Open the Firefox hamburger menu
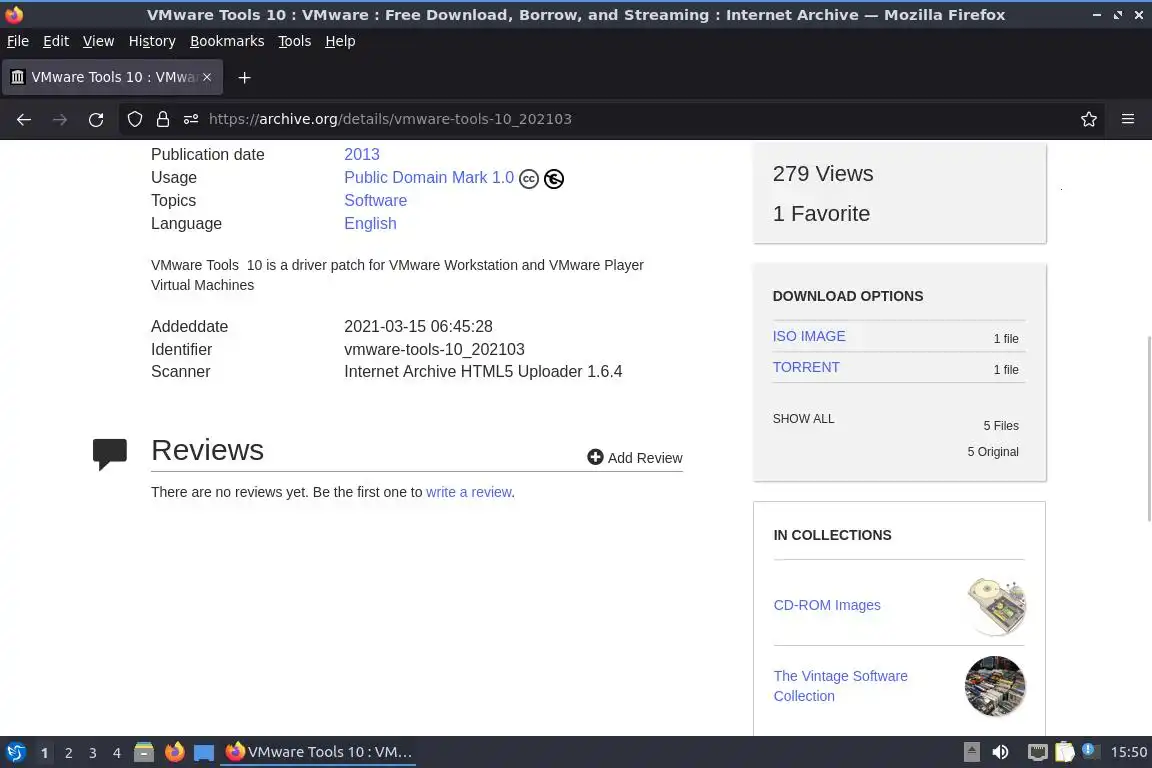1152x768 pixels. tap(1128, 119)
